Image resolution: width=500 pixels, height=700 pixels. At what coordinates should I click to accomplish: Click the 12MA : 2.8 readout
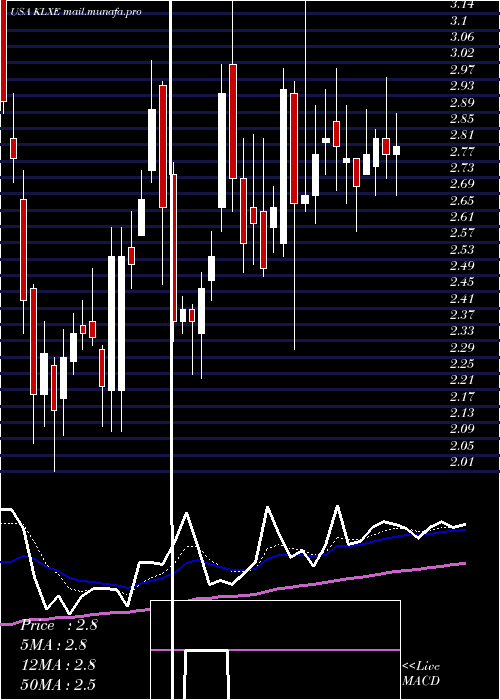58,665
